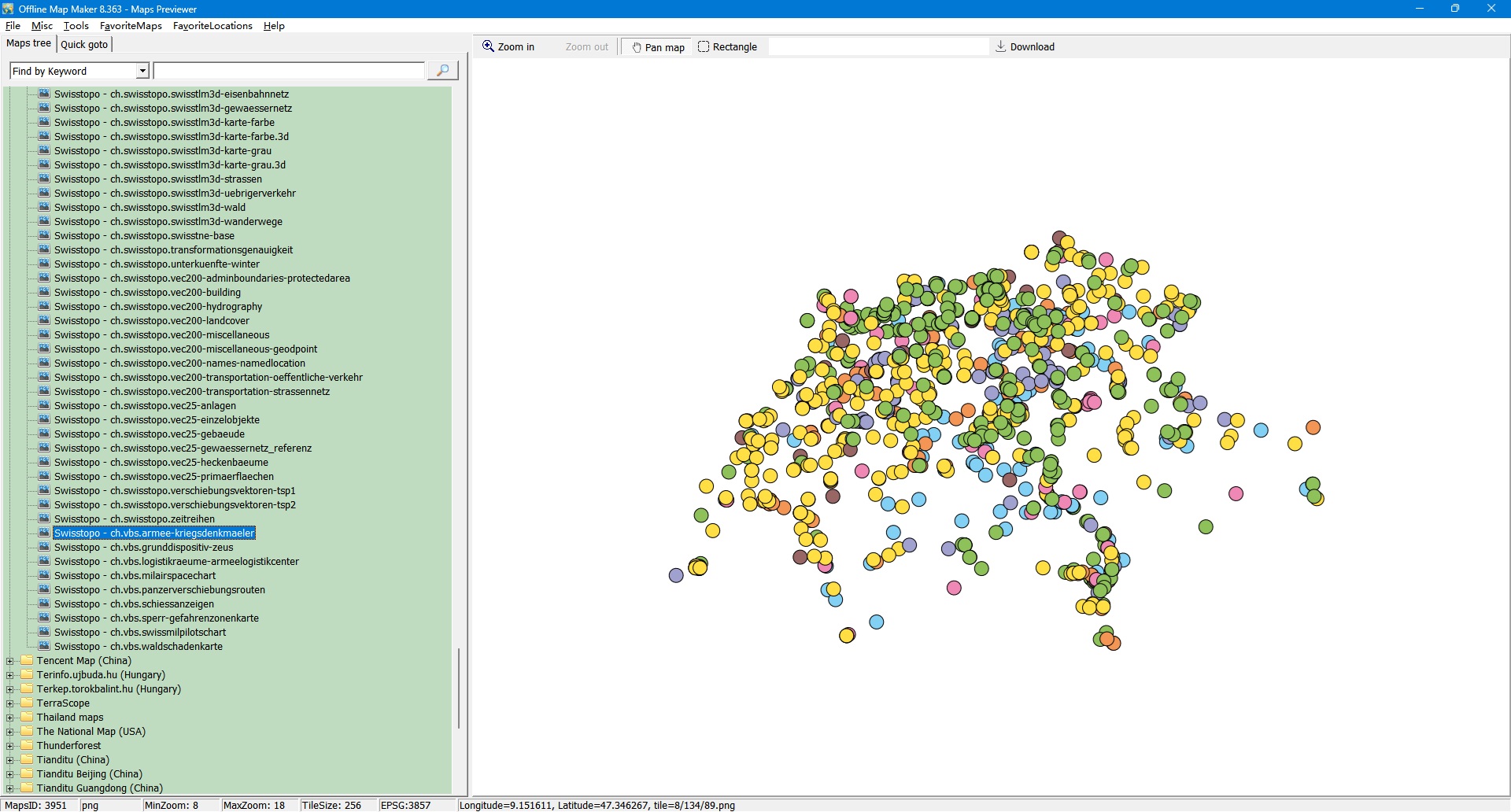Expand the Thailand maps folder
The height and width of the screenshot is (812, 1511).
[10, 718]
